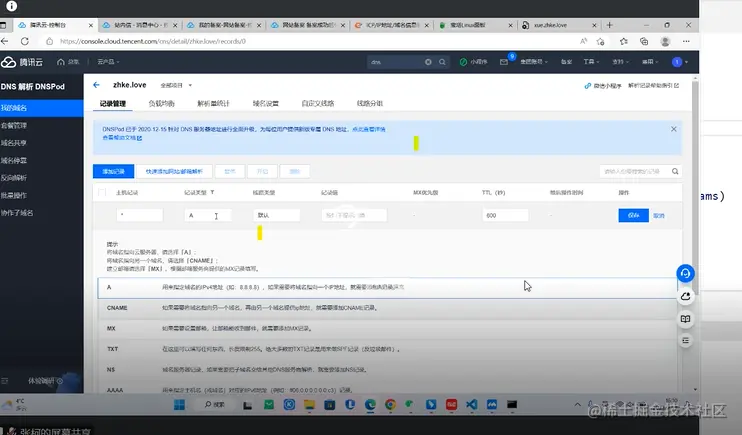Image resolution: width=742 pixels, height=435 pixels.
Task: Expand the 云产品 dropdown menu
Action: [108, 62]
